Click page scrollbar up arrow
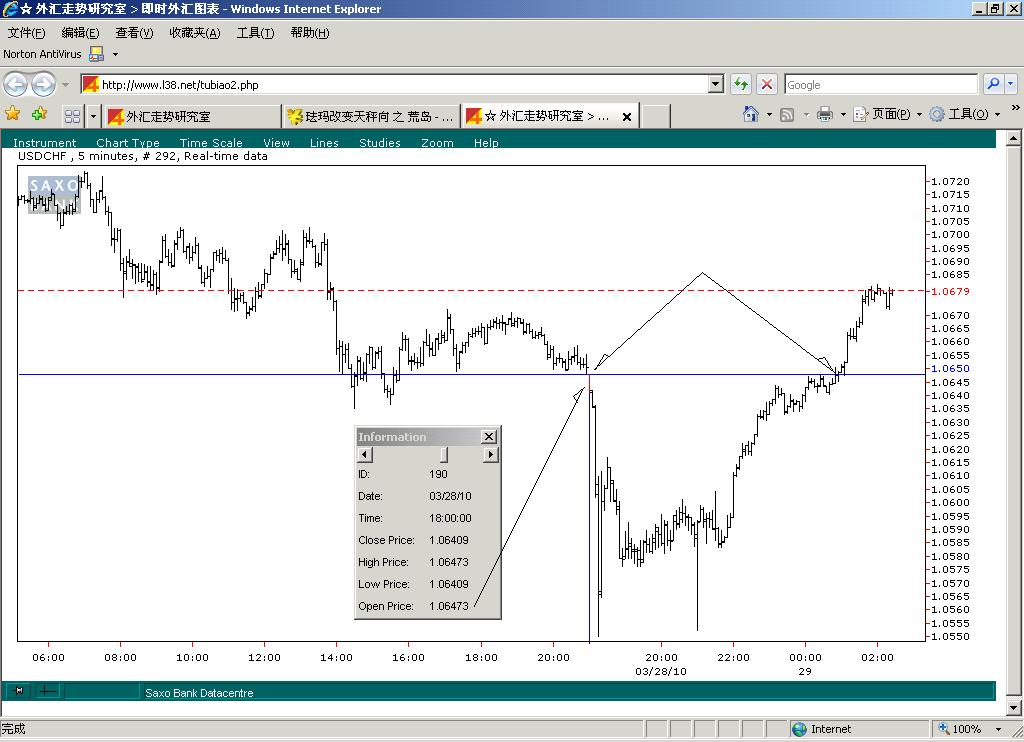The height and width of the screenshot is (742, 1024). pos(1013,138)
